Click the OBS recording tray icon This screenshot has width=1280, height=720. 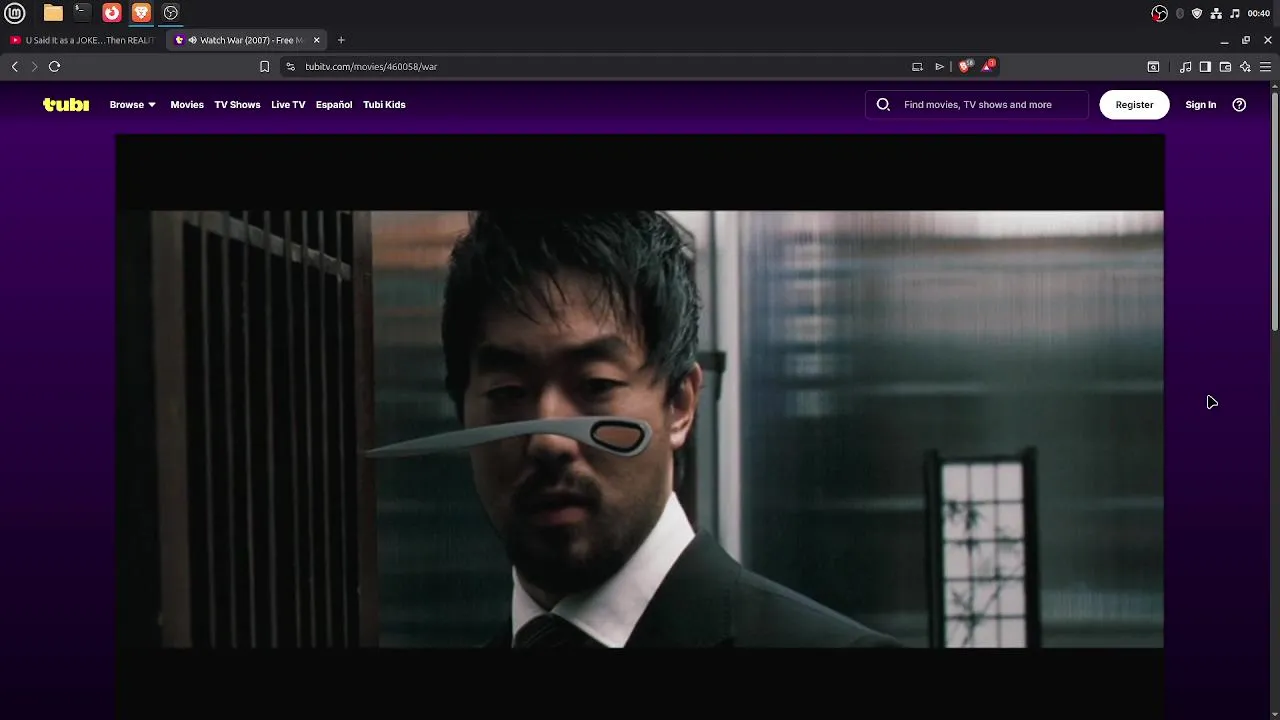point(1159,13)
